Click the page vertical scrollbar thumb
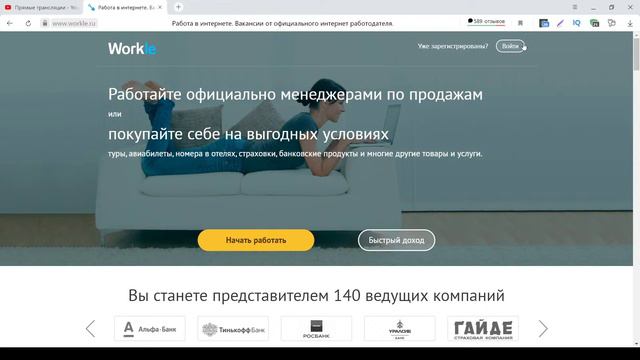This screenshot has height=360, width=640. (x=636, y=55)
